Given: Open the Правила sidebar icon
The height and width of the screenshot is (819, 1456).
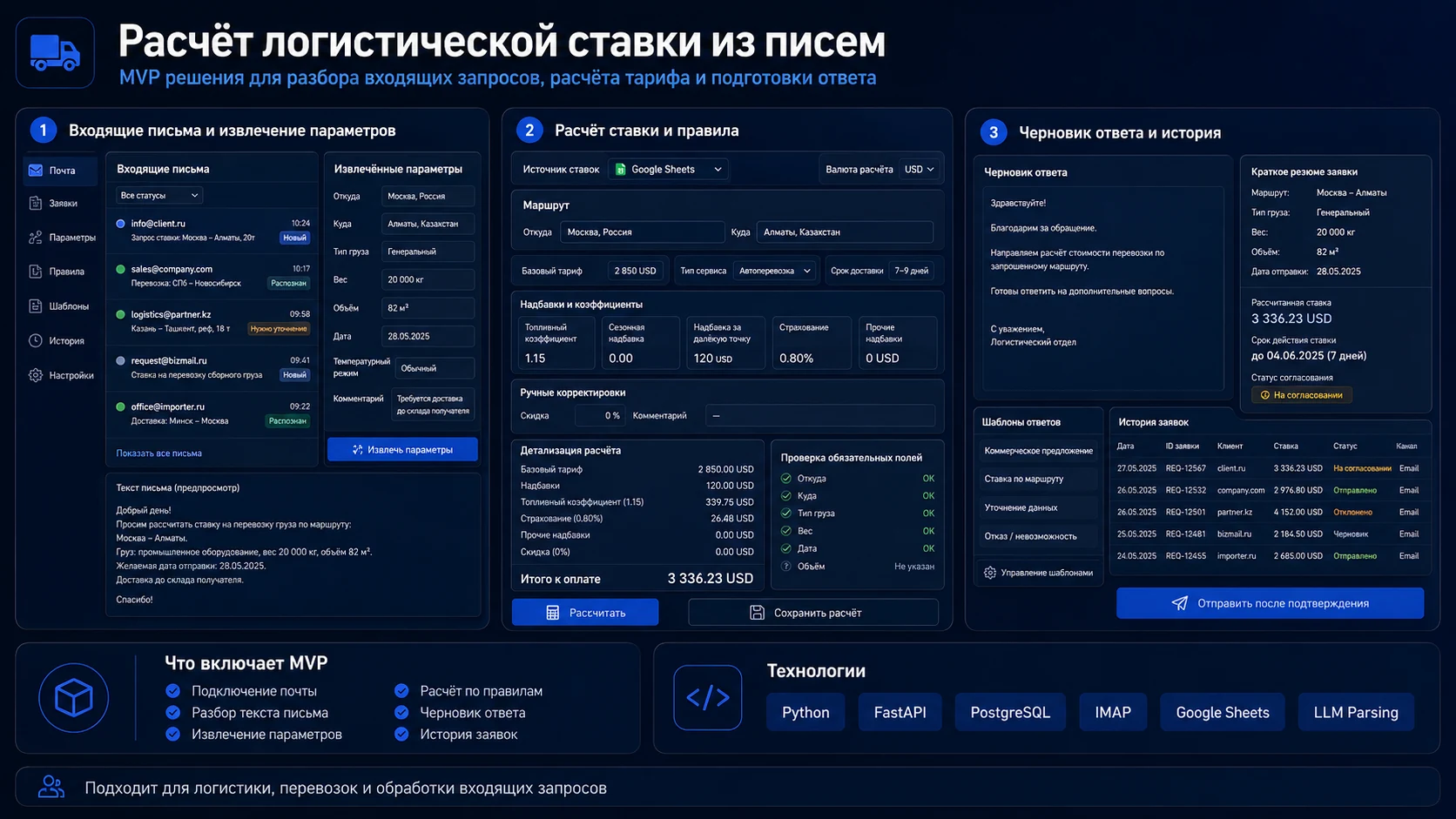Looking at the screenshot, I should click(x=36, y=272).
